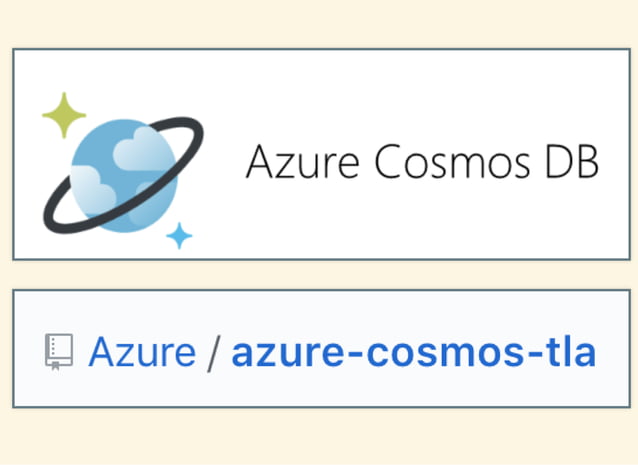Click the slash separator in repository path
The height and width of the screenshot is (465, 638).
tap(214, 353)
